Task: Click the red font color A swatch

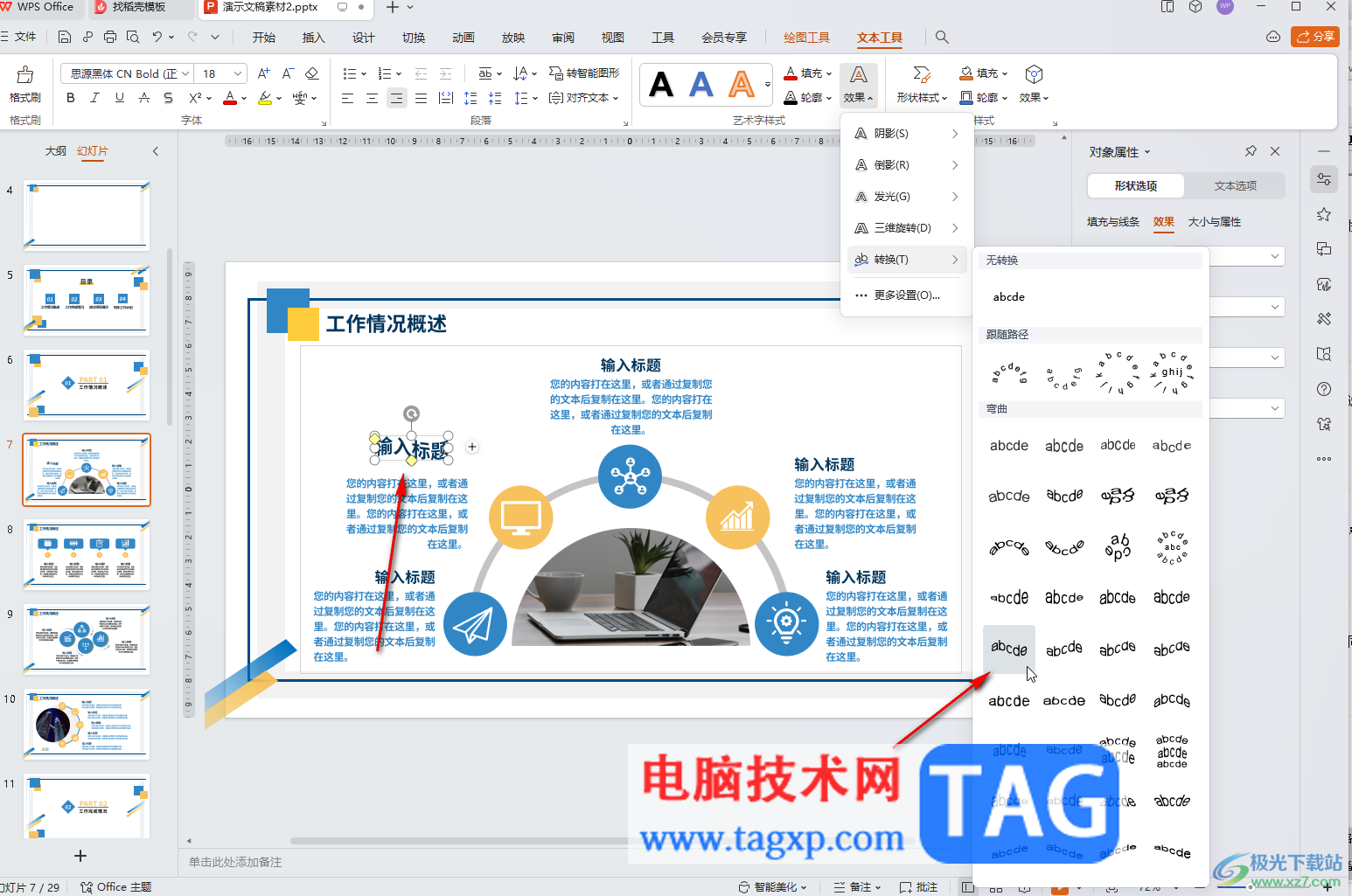Action: (x=229, y=98)
